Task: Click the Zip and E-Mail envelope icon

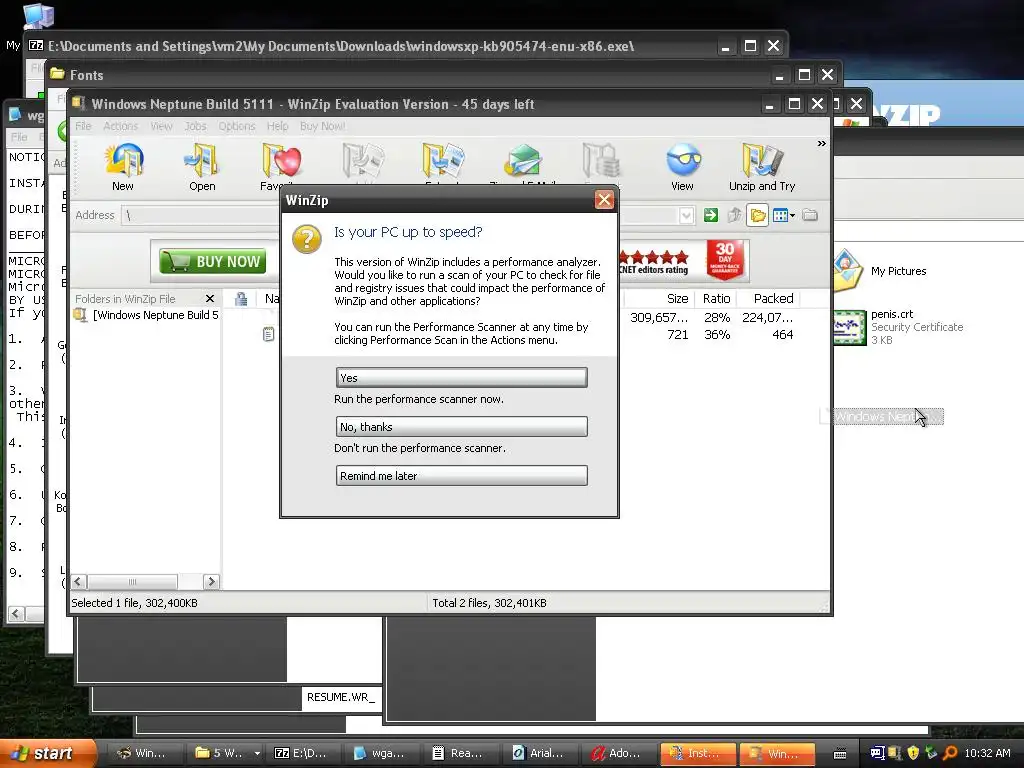Action: point(522,161)
